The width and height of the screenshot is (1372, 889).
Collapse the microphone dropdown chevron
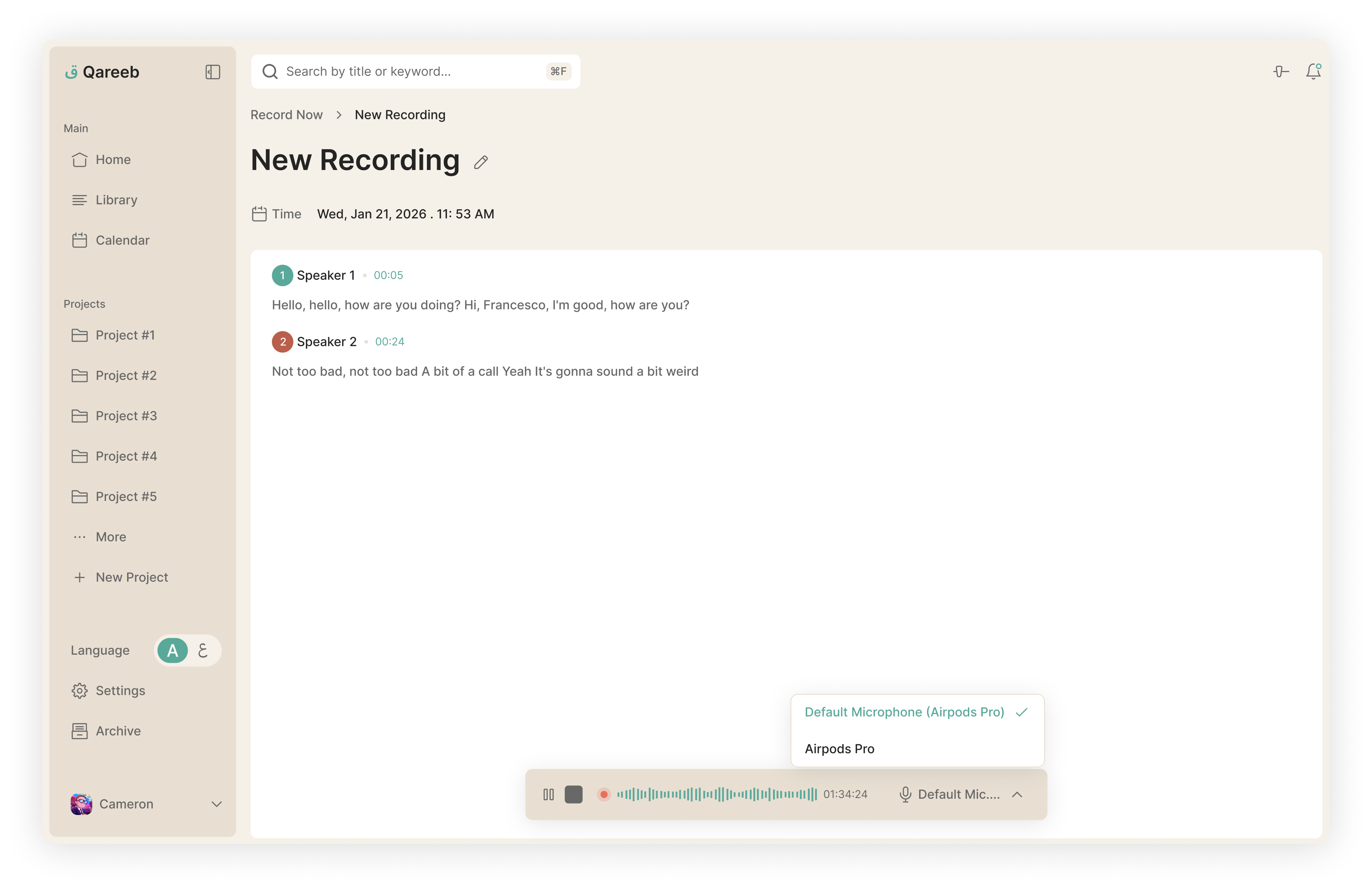click(x=1017, y=795)
